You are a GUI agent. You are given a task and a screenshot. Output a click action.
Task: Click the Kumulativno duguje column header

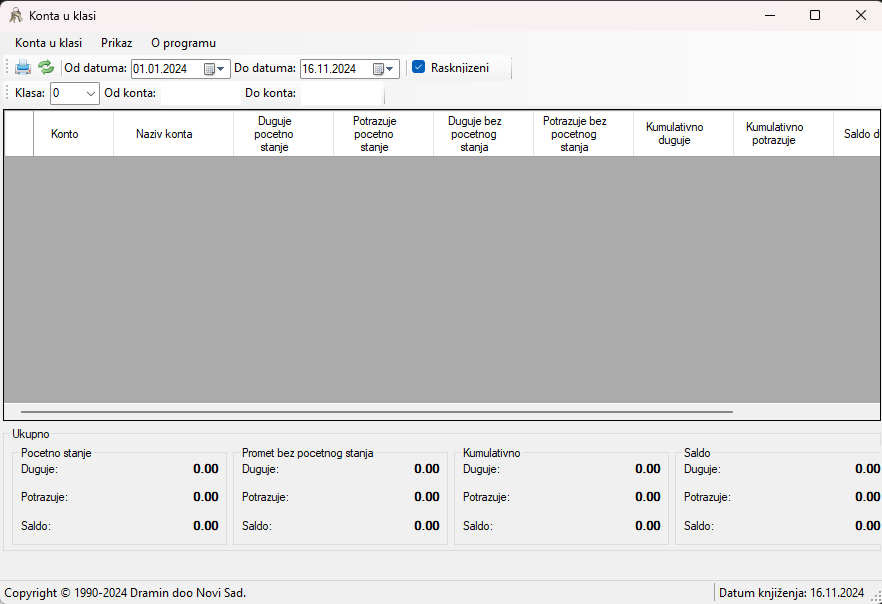click(x=683, y=134)
